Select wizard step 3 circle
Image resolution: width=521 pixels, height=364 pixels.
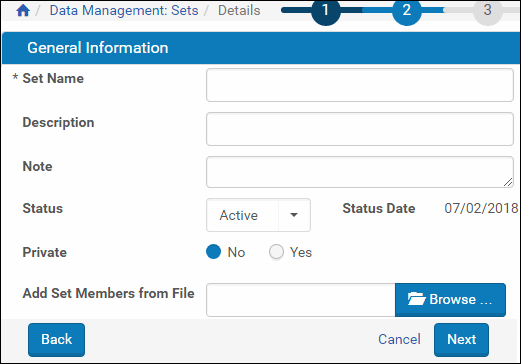coord(487,10)
